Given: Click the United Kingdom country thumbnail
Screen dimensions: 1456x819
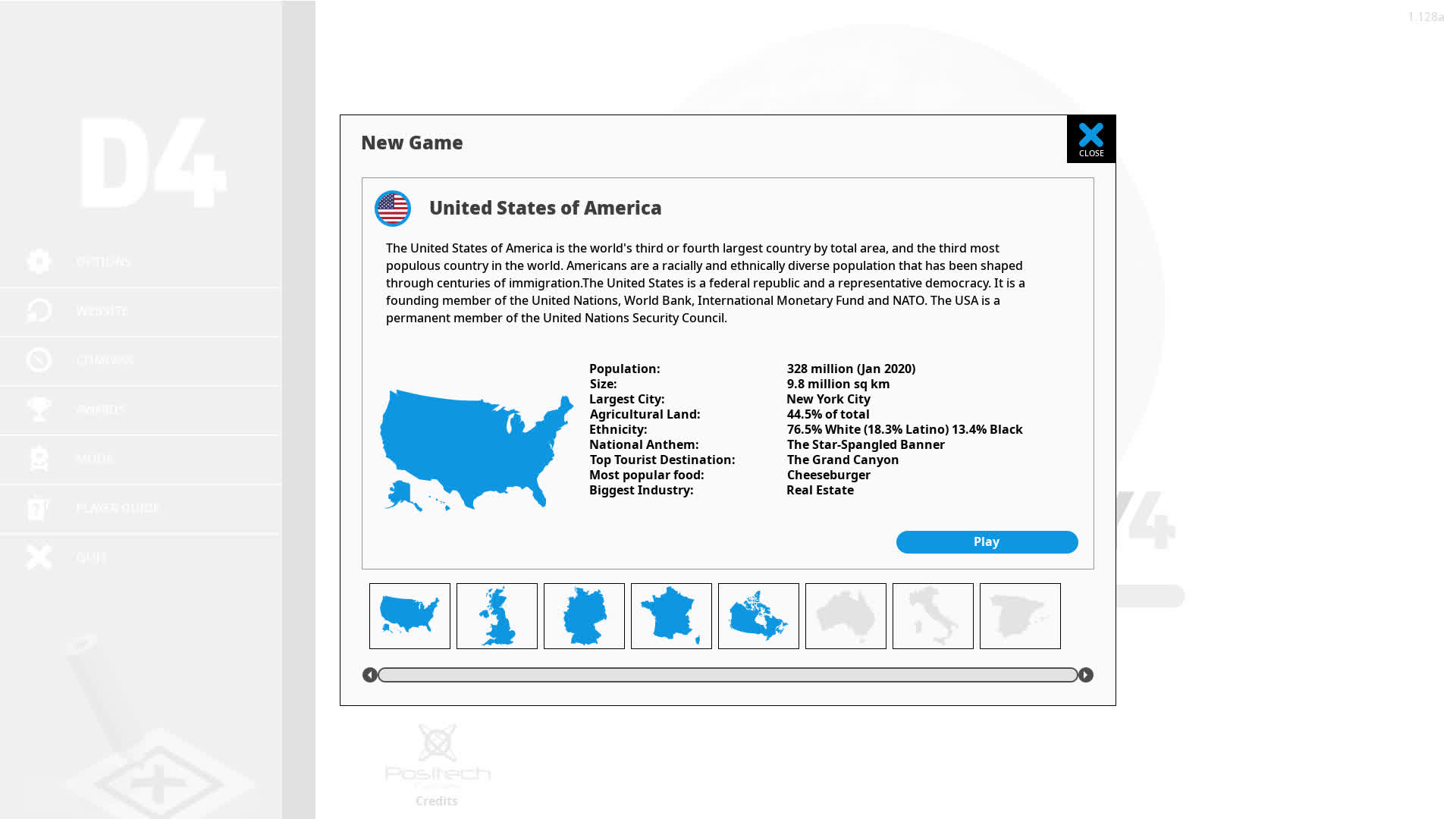Looking at the screenshot, I should pyautogui.click(x=497, y=616).
